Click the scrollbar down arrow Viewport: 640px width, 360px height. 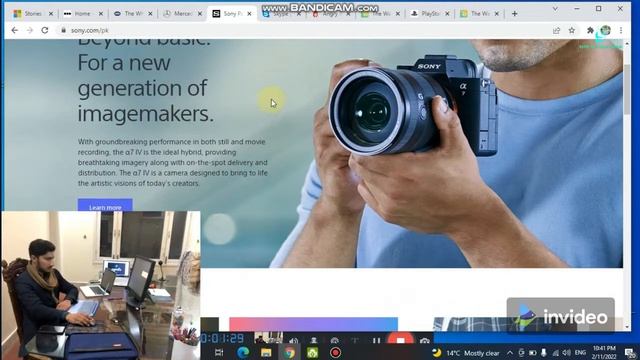click(627, 327)
